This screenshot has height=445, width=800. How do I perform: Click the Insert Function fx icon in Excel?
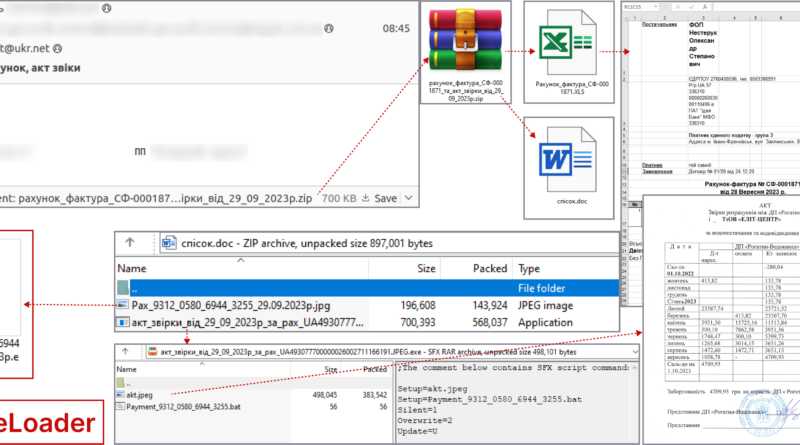(x=705, y=7)
